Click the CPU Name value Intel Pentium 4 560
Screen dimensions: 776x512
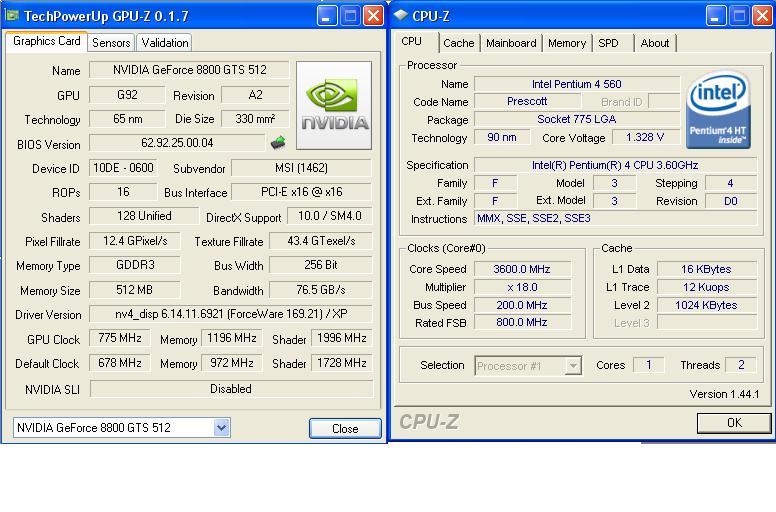point(577,84)
